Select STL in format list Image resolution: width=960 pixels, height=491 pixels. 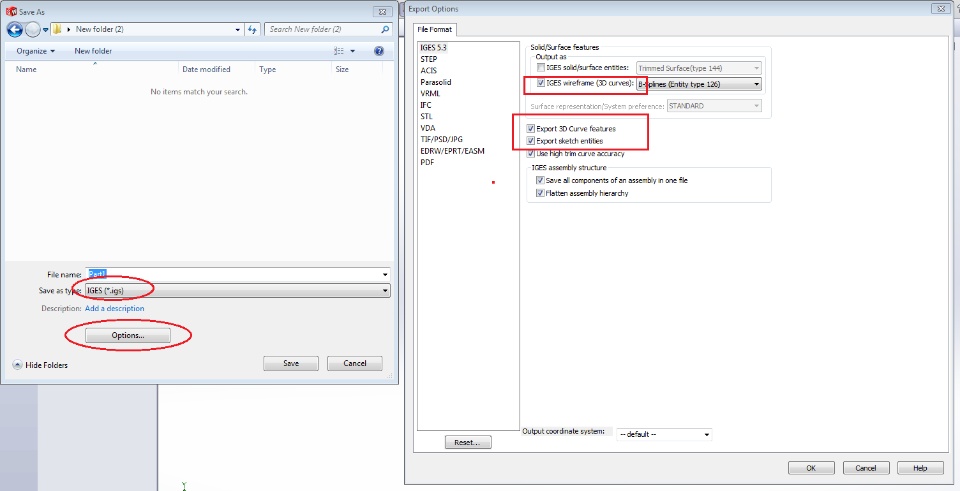pyautogui.click(x=427, y=116)
